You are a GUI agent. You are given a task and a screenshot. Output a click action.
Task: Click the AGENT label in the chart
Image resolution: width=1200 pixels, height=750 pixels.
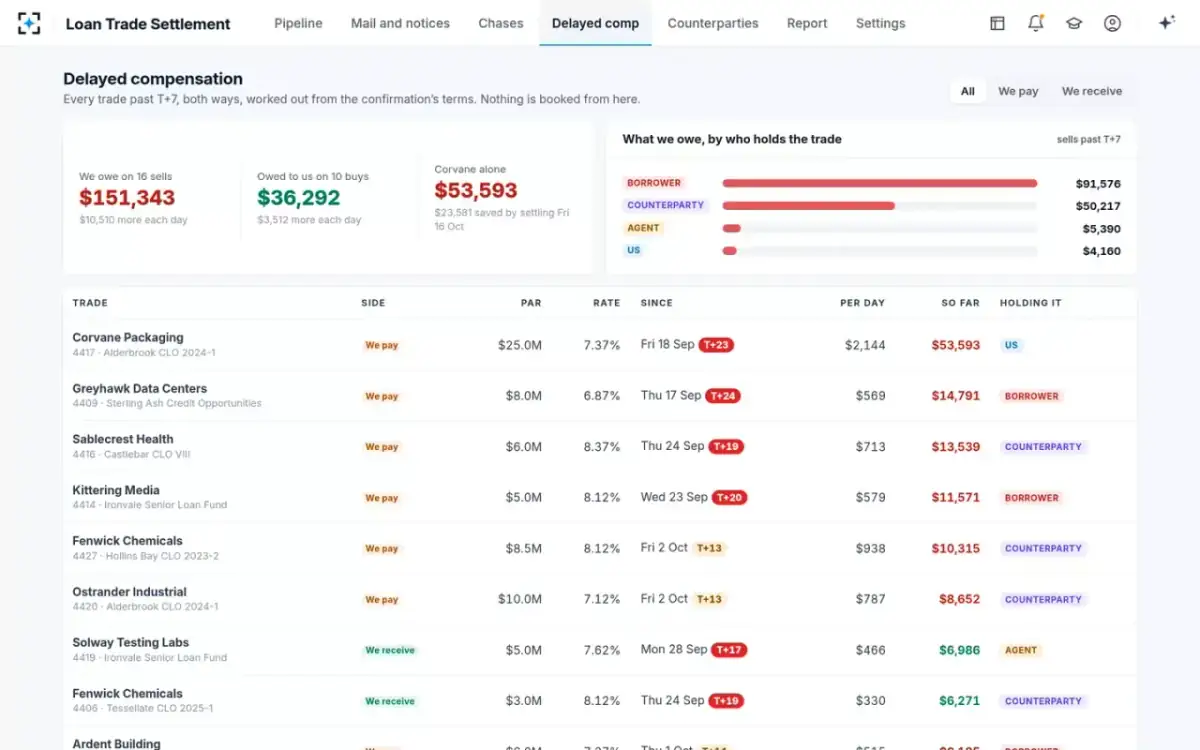(643, 228)
